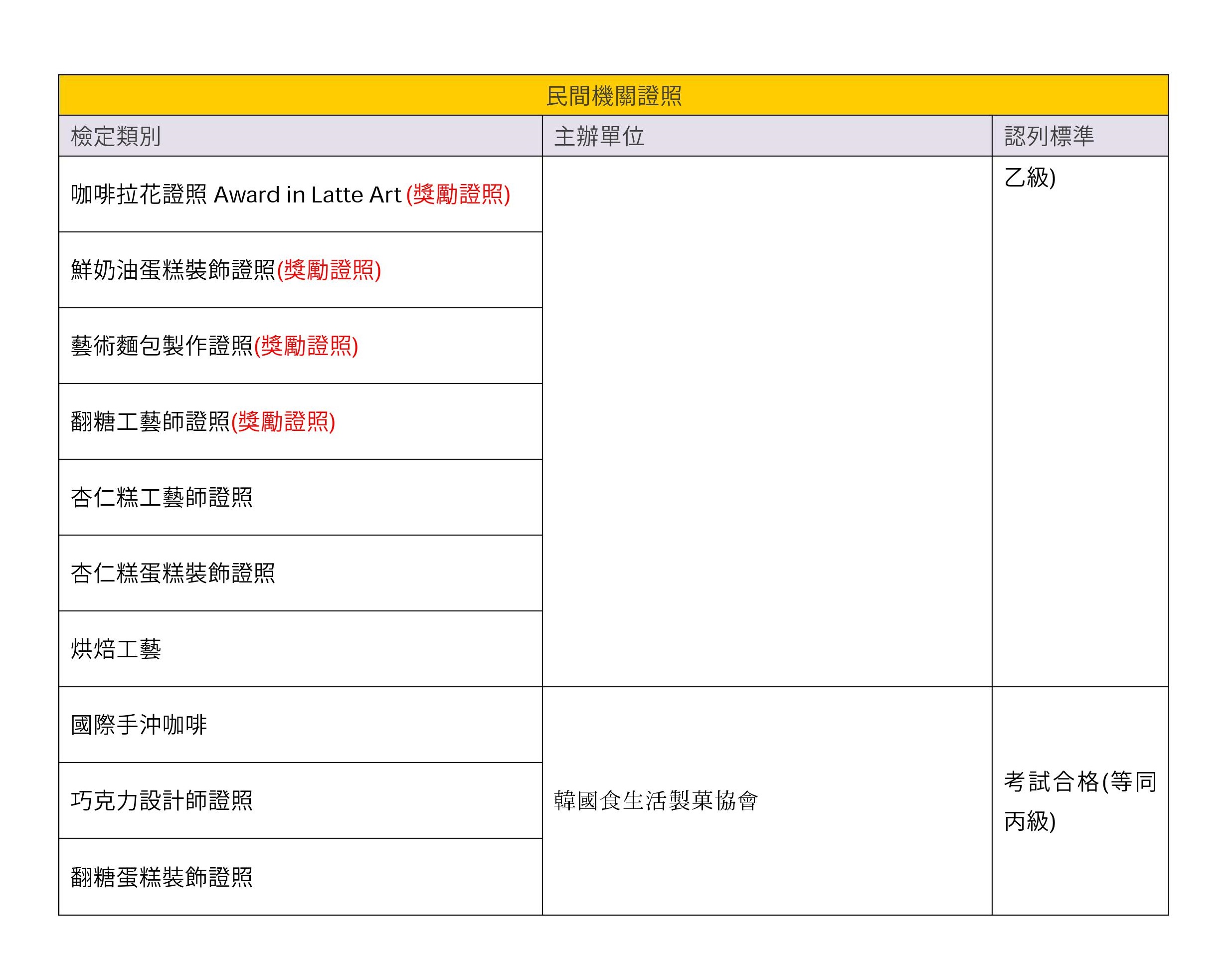Click the 韓國食生活製菓協會 organizer cell
Image resolution: width=1232 pixels, height=958 pixels.
pyautogui.click(x=656, y=800)
